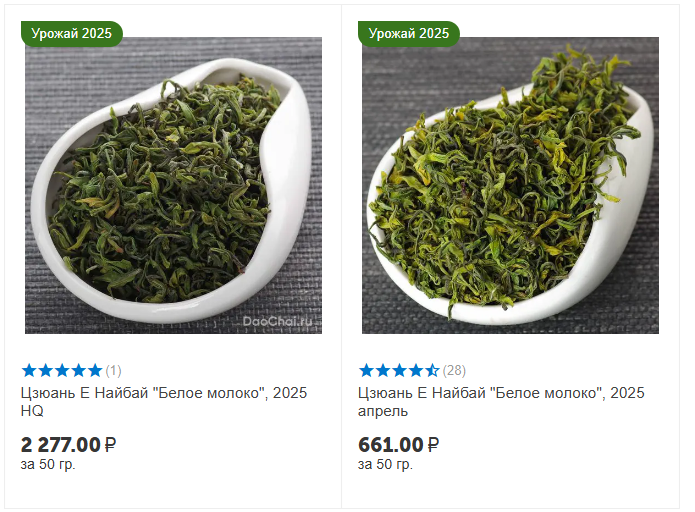Image resolution: width=695 pixels, height=512 pixels.
Task: Click the fourth star of the апрель tea rating
Action: [x=416, y=370]
